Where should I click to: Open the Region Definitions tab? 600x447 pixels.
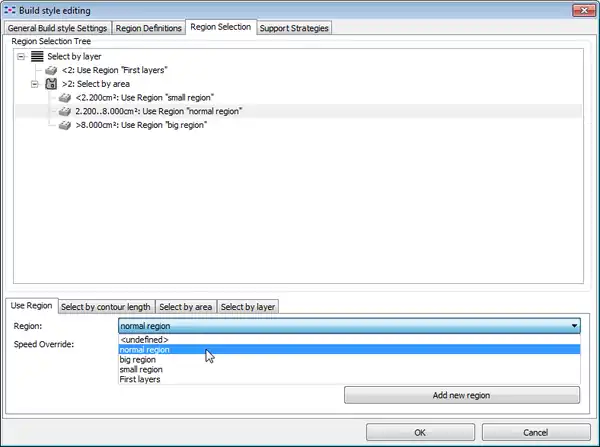coord(149,28)
